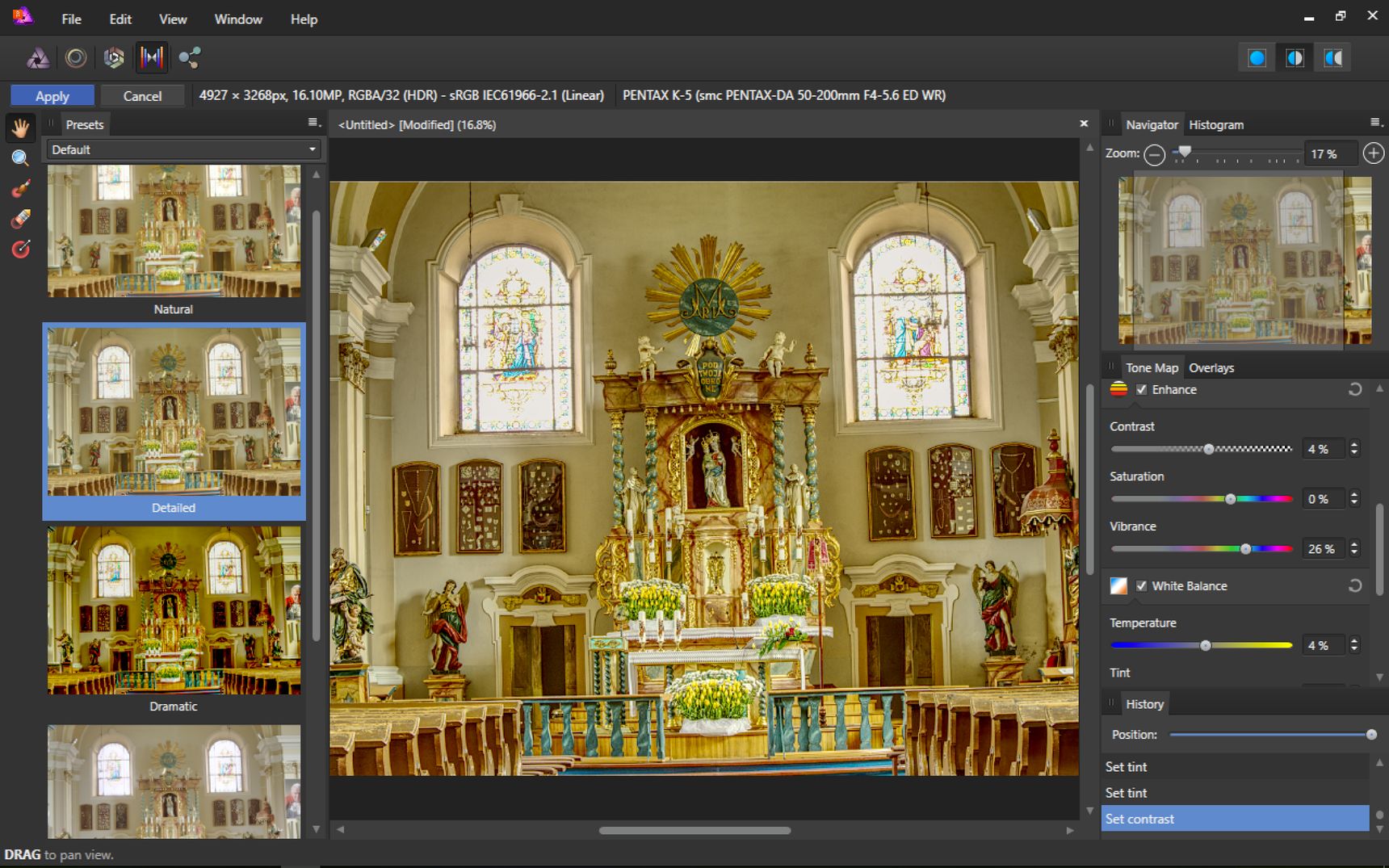Click the Navigator preview thumbnail
The image size is (1389, 868).
pyautogui.click(x=1244, y=260)
